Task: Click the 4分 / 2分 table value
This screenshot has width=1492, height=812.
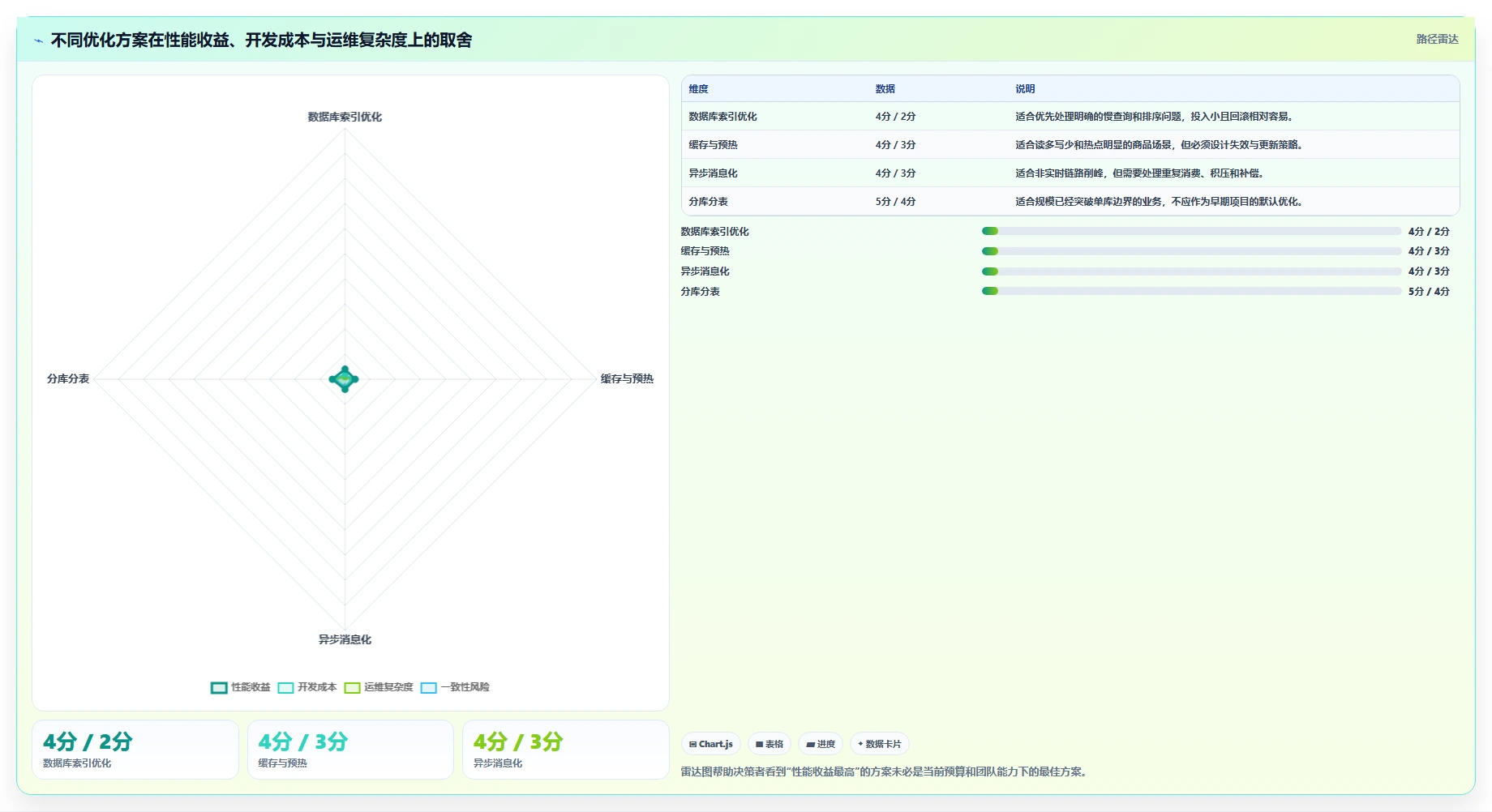Action: (x=895, y=117)
